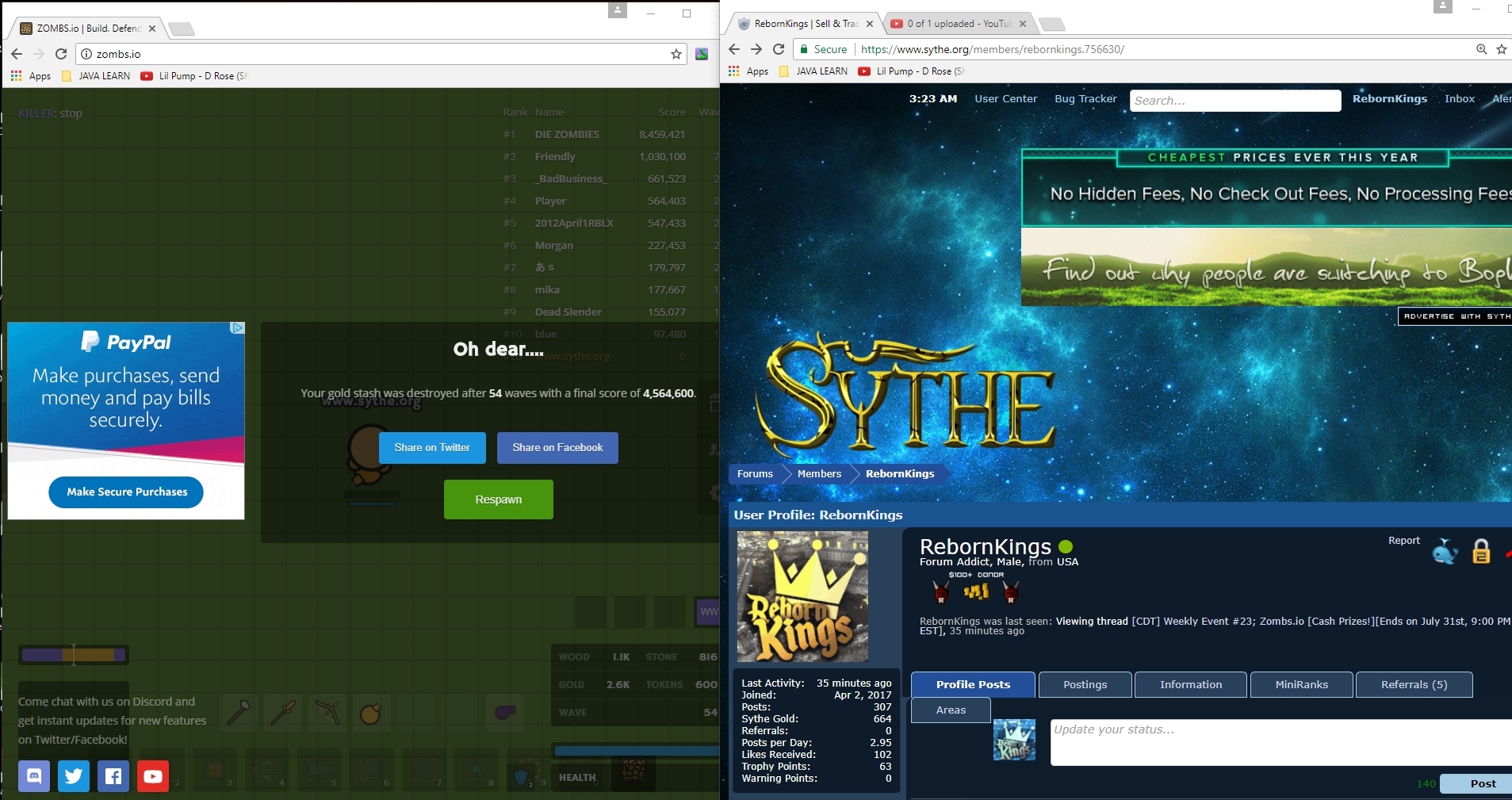Click the zoom magnifier icon in the Sythe address bar
This screenshot has height=800, width=1512.
1481,49
